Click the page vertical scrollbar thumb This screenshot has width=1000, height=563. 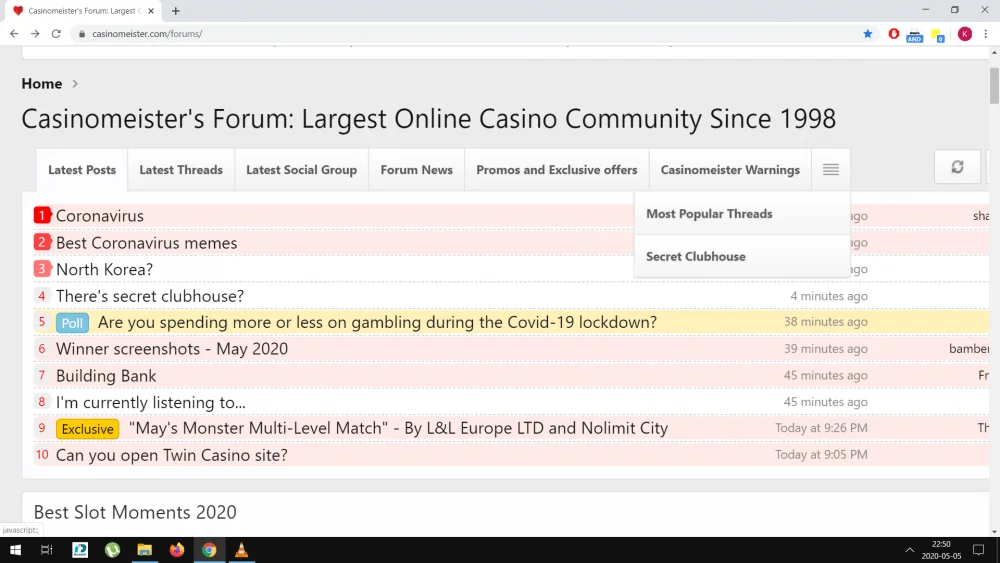[994, 85]
